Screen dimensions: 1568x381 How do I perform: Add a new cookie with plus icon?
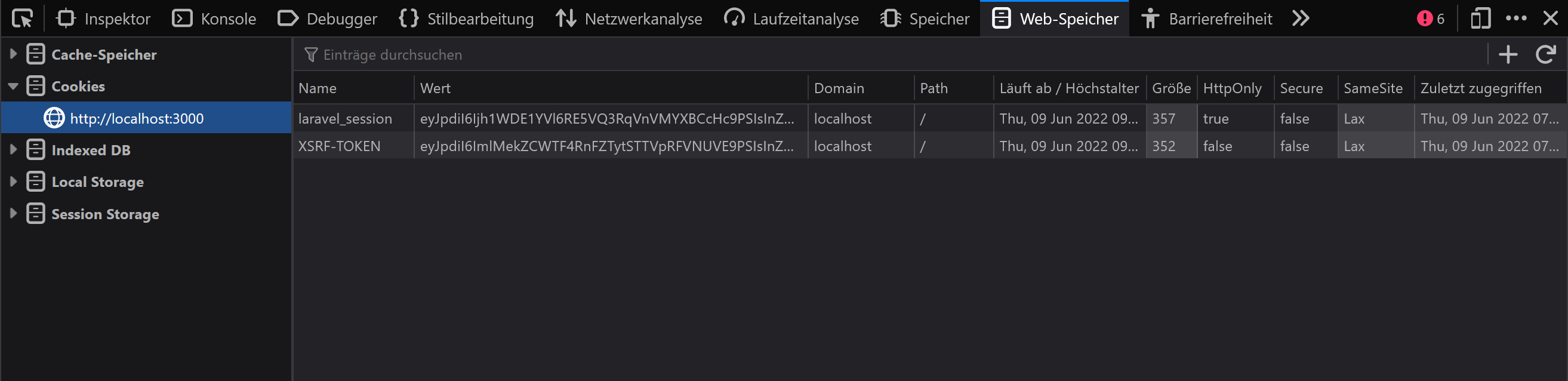point(1508,55)
